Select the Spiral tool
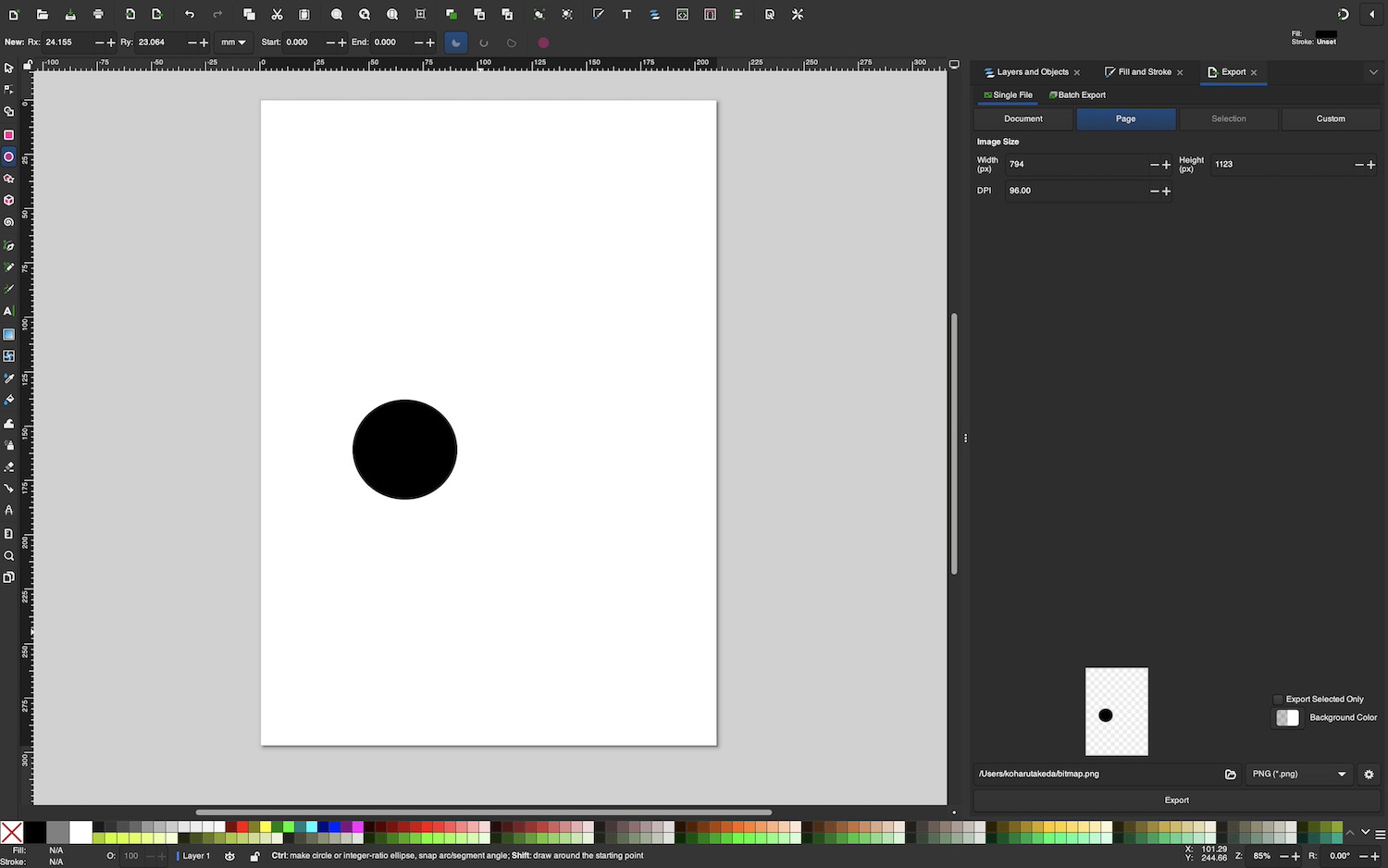This screenshot has height=868, width=1388. pos(9,222)
